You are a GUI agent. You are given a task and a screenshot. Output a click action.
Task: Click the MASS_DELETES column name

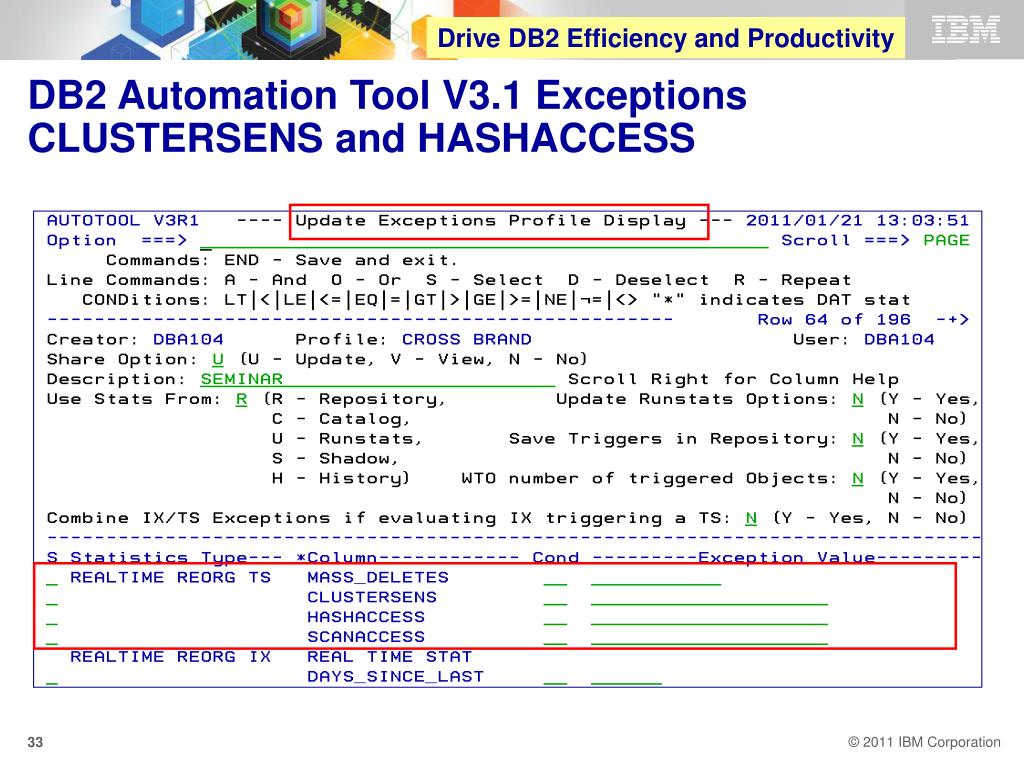coord(378,577)
